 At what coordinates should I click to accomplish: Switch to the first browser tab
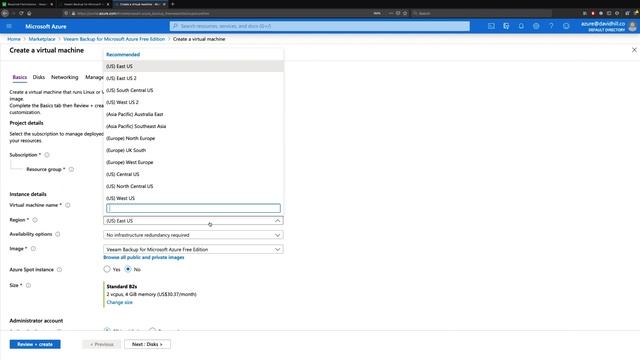point(28,4)
